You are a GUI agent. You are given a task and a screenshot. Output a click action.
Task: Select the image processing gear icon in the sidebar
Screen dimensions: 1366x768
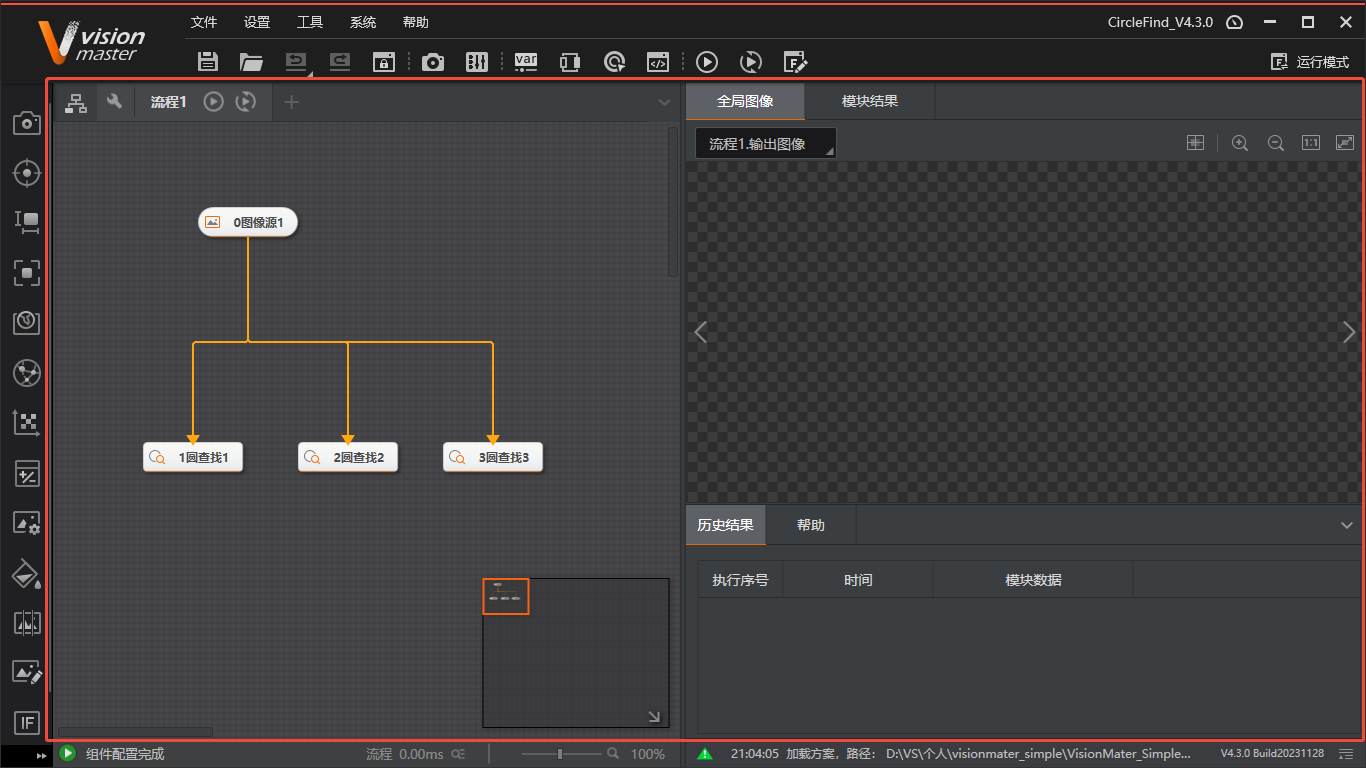tap(27, 523)
